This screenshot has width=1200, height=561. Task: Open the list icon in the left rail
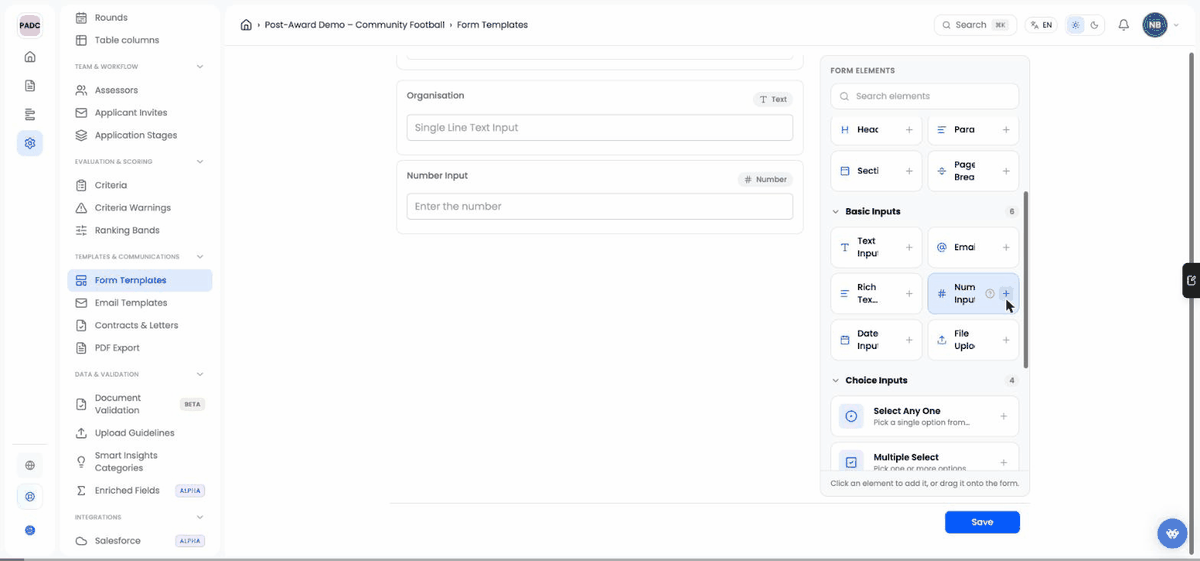30,114
